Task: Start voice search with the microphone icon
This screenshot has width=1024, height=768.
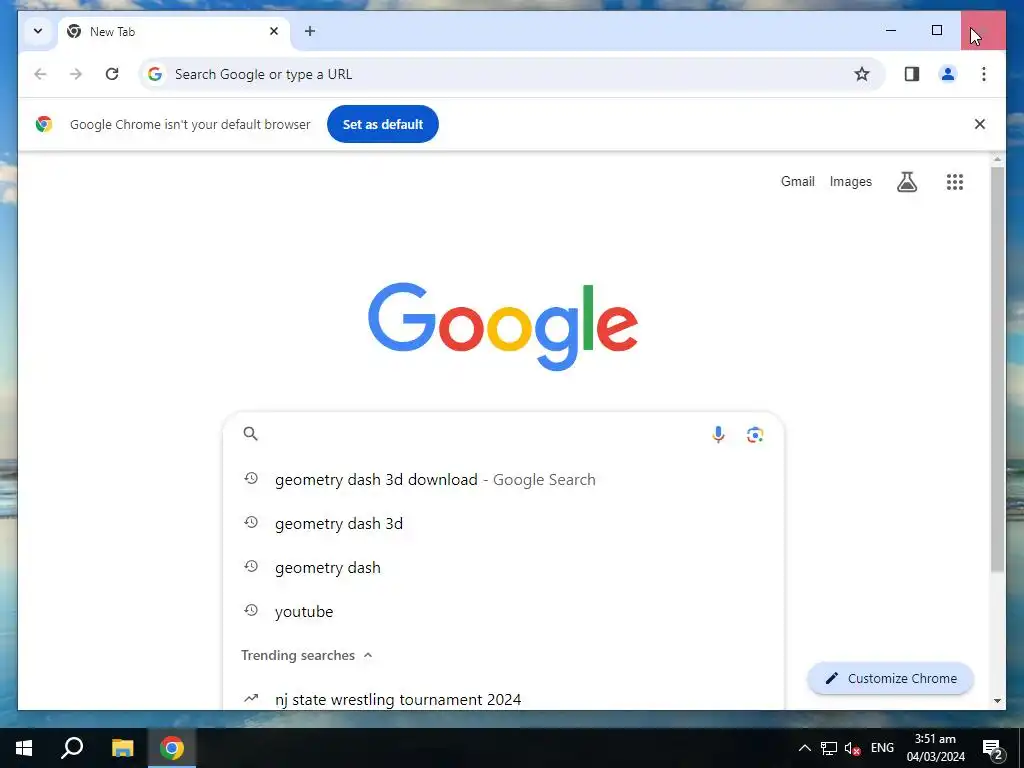Action: click(x=718, y=434)
